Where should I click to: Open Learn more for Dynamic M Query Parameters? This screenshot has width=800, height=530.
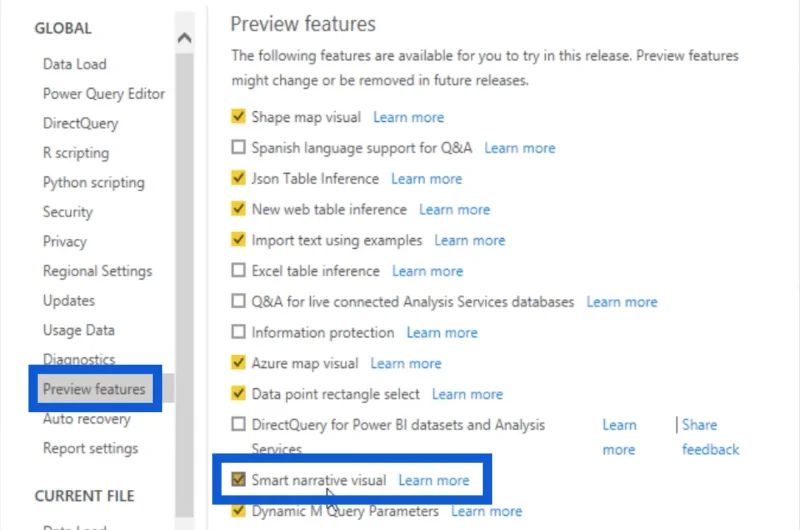tap(487, 511)
